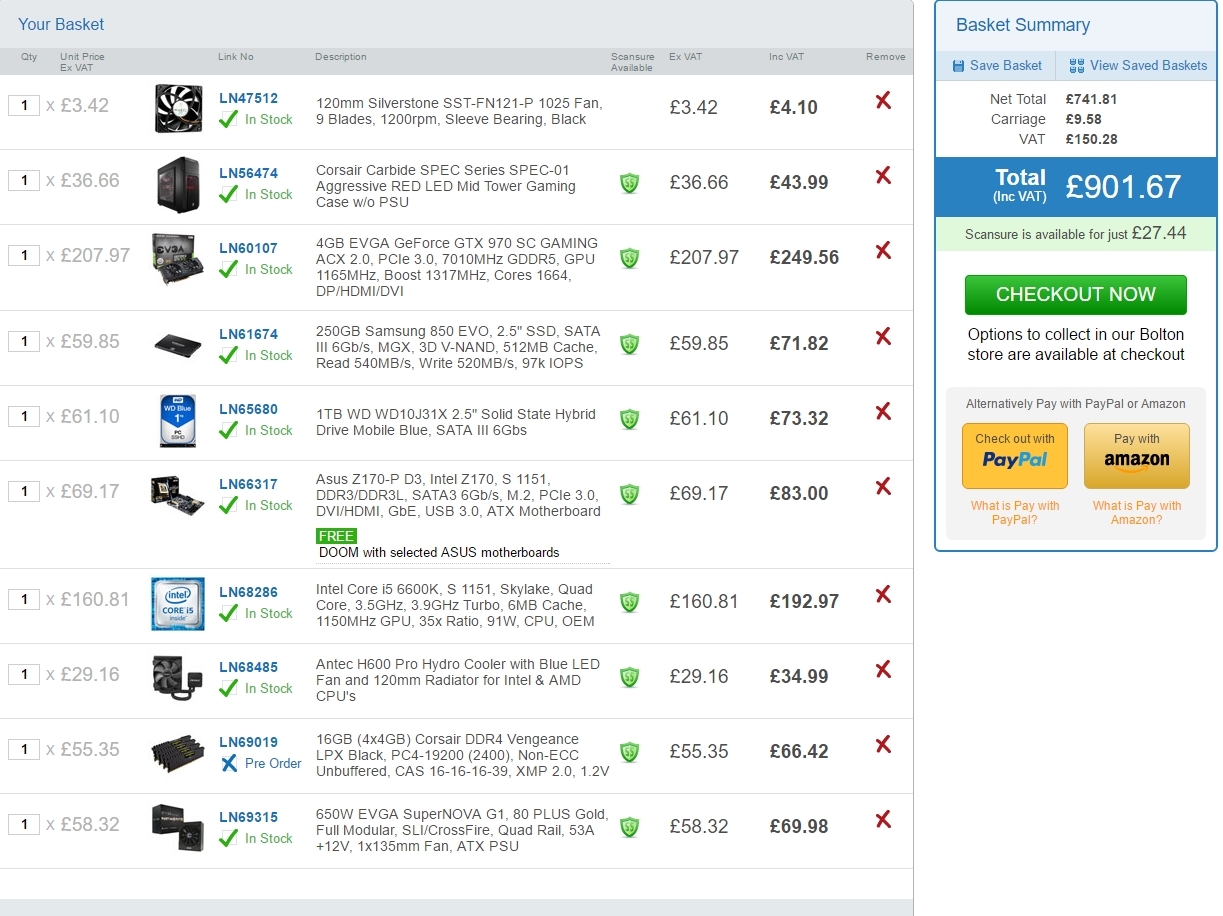
Task: View saved baskets
Action: coord(1138,65)
